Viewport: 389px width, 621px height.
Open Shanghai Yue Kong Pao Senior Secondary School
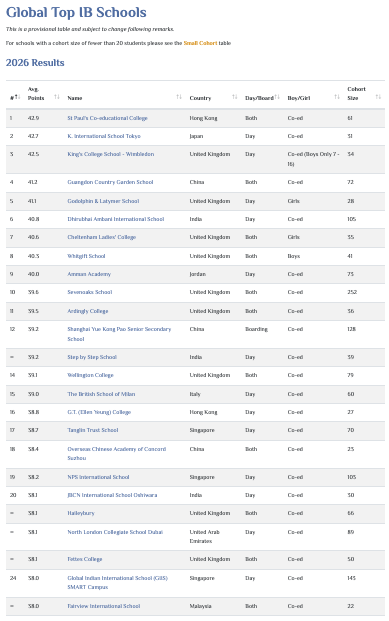click(119, 334)
